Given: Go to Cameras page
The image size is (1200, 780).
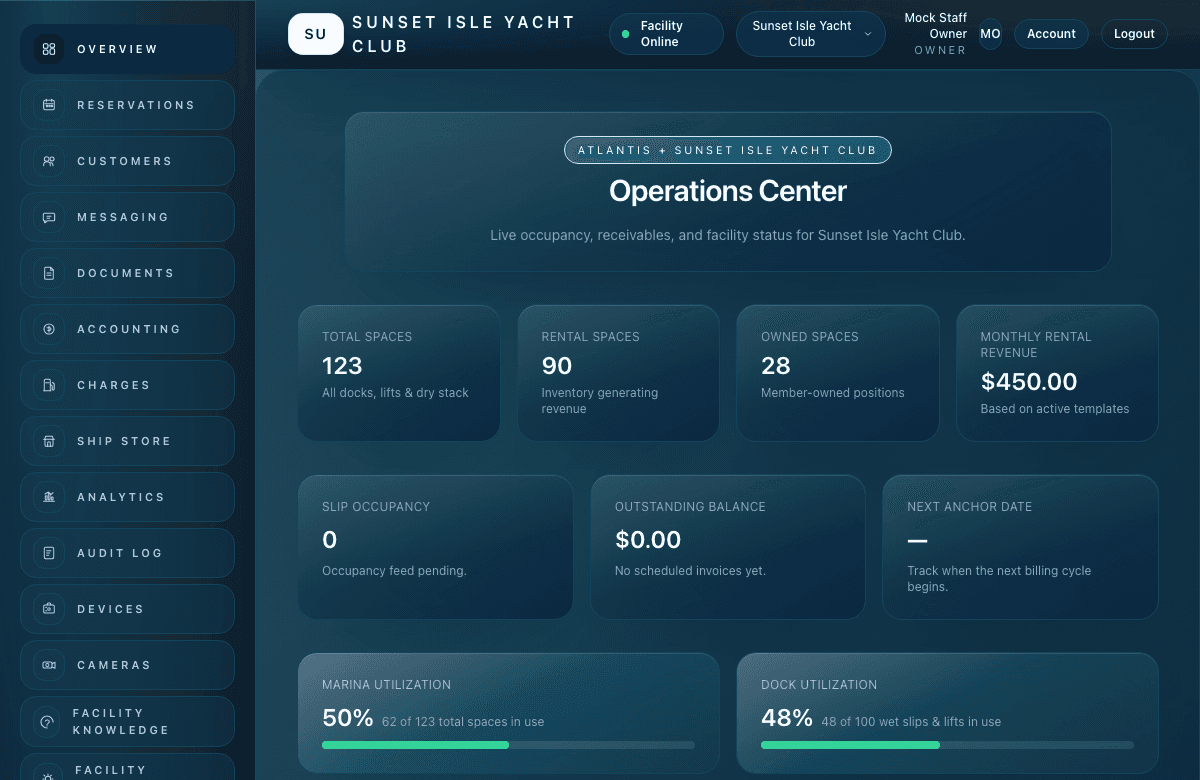Looking at the screenshot, I should 127,665.
